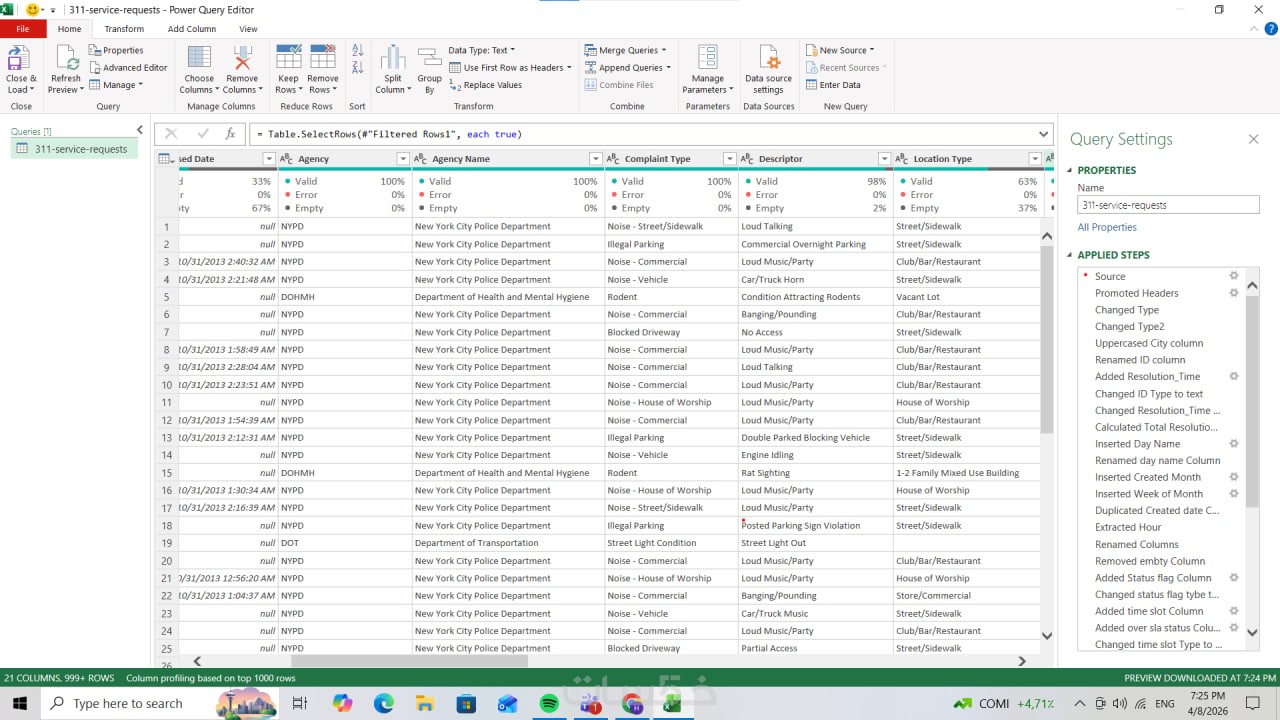Confirm the formula with the checkmark icon
The height and width of the screenshot is (720, 1280).
pyautogui.click(x=203, y=133)
